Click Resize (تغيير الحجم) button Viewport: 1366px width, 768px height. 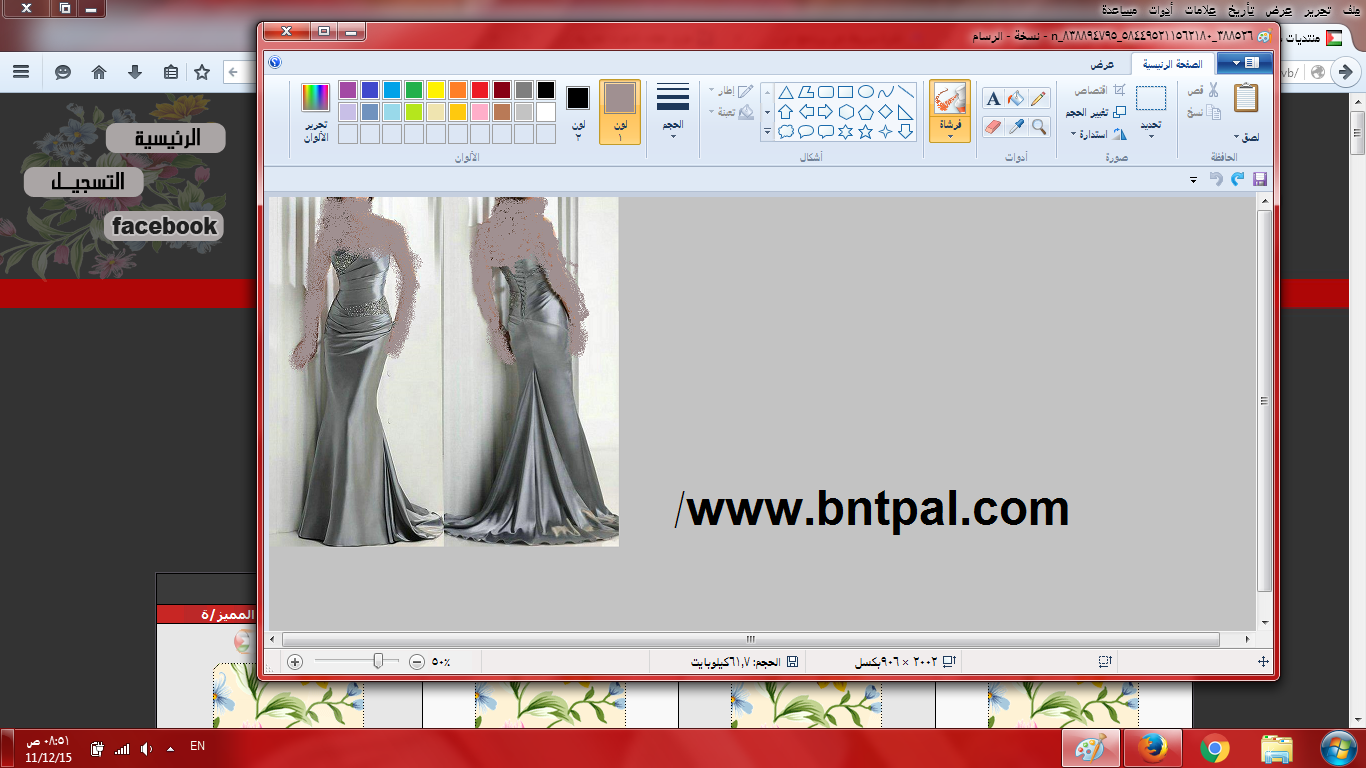(1096, 112)
